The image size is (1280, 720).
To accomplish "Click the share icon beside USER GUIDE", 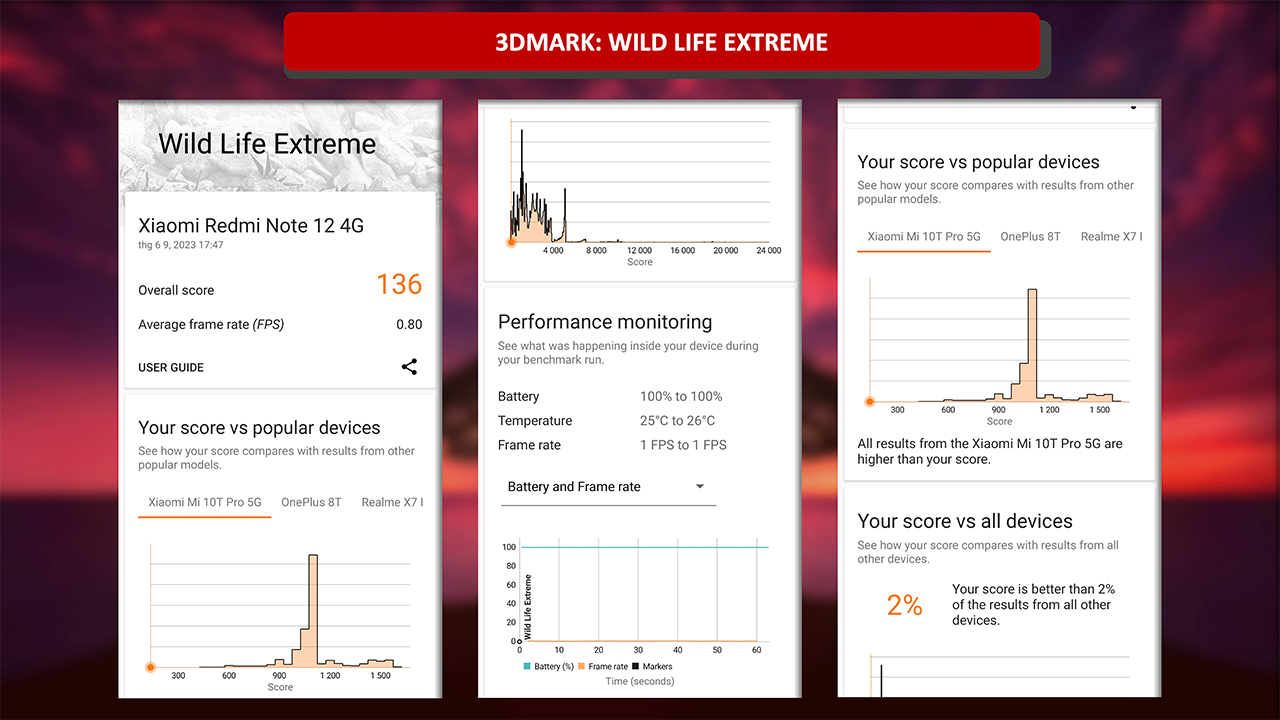I will (409, 367).
